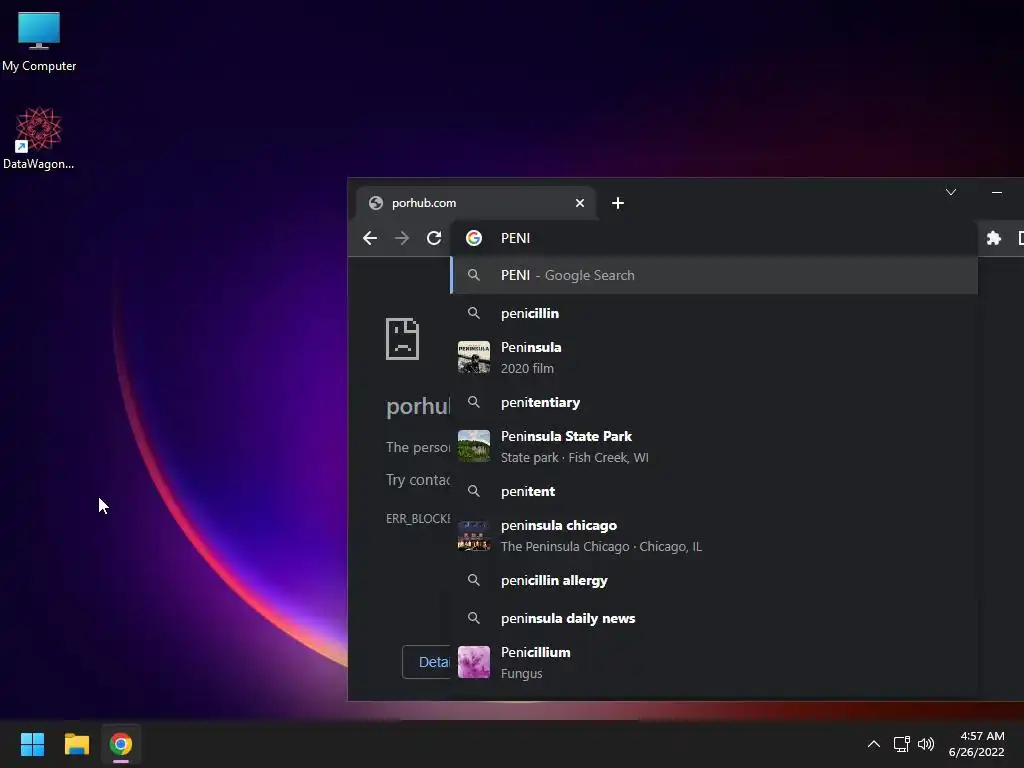Select the 'penitent' suggestion

pos(714,491)
